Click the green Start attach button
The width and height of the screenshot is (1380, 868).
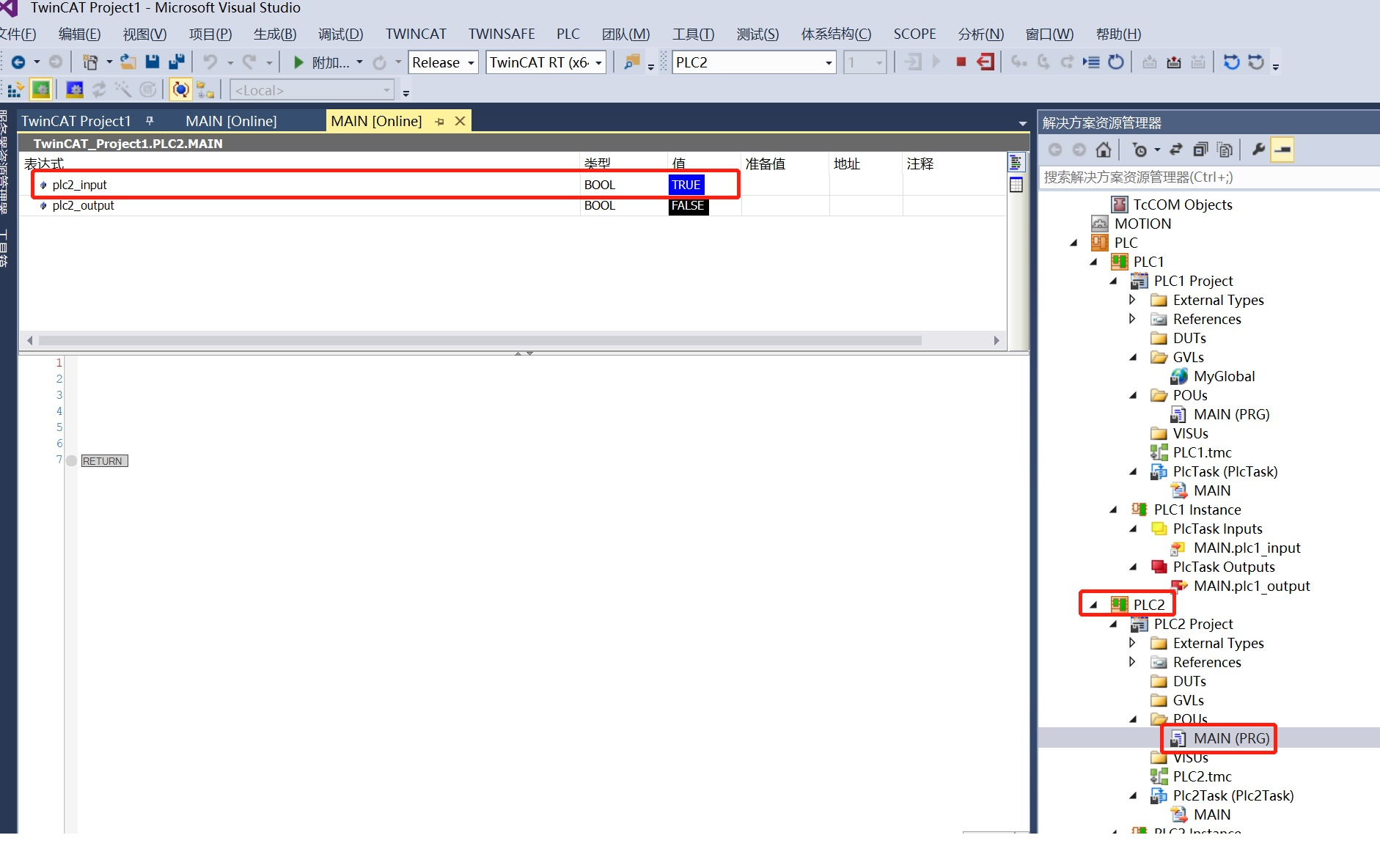(x=298, y=62)
